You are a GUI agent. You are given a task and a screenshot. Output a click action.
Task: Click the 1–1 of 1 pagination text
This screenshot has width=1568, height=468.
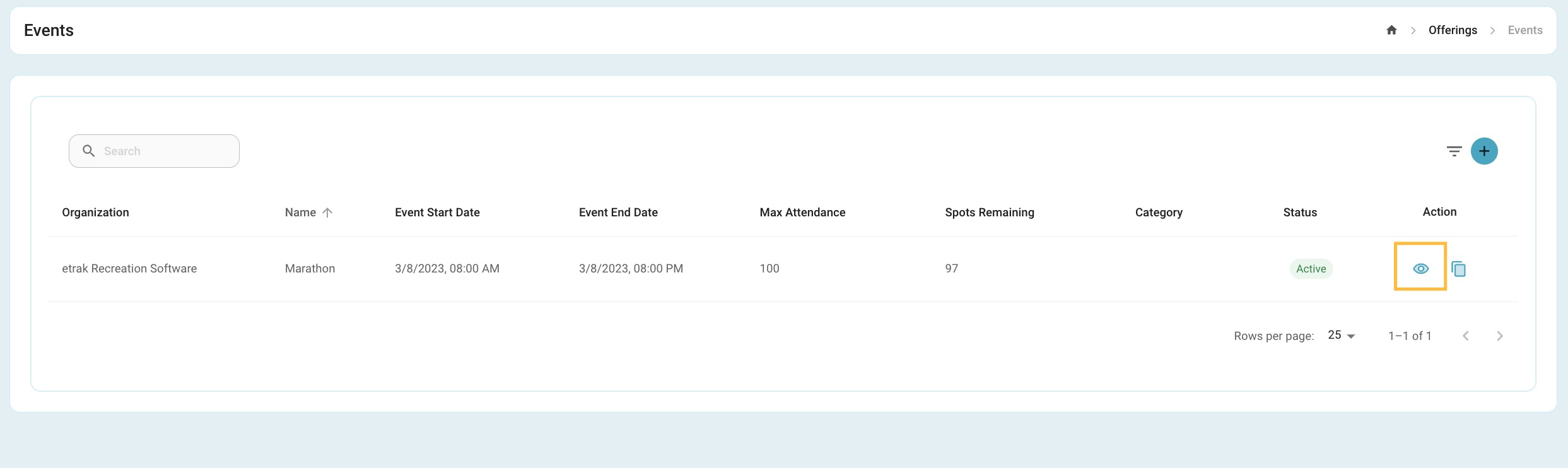point(1410,336)
